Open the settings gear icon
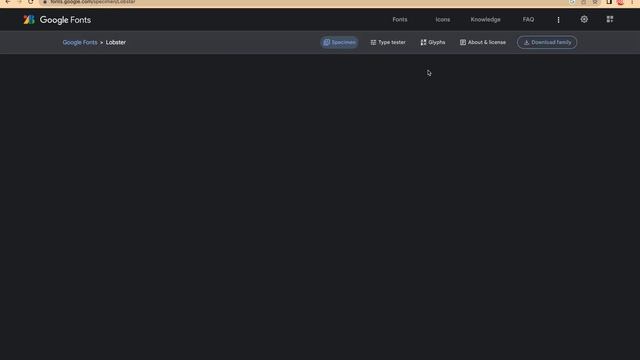 click(x=584, y=19)
